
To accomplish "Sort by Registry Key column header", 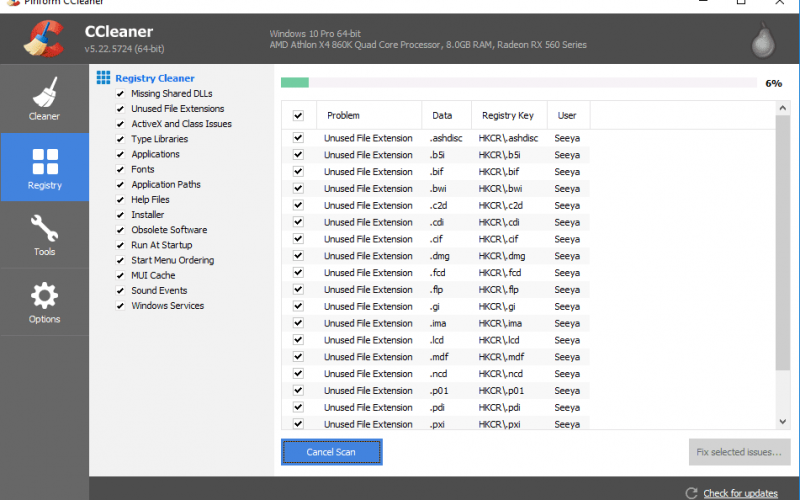I will 509,115.
